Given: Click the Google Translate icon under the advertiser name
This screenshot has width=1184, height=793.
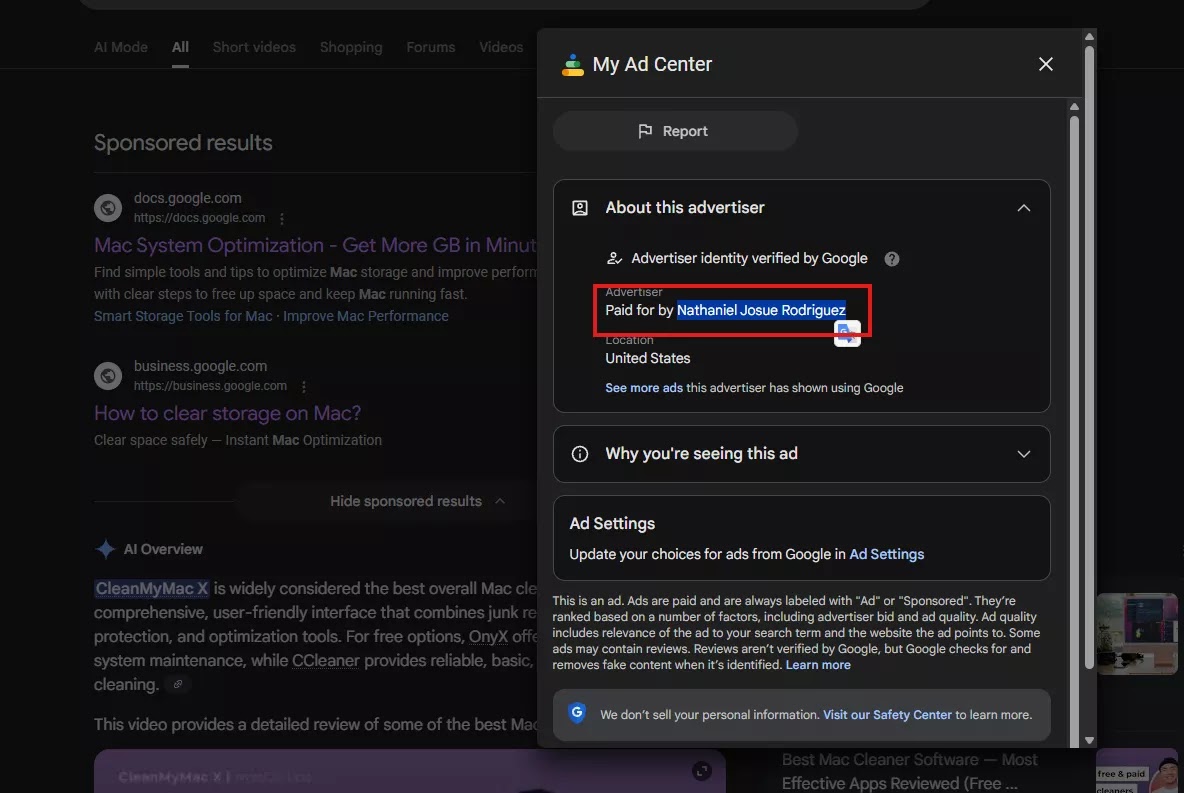Looking at the screenshot, I should pyautogui.click(x=847, y=334).
